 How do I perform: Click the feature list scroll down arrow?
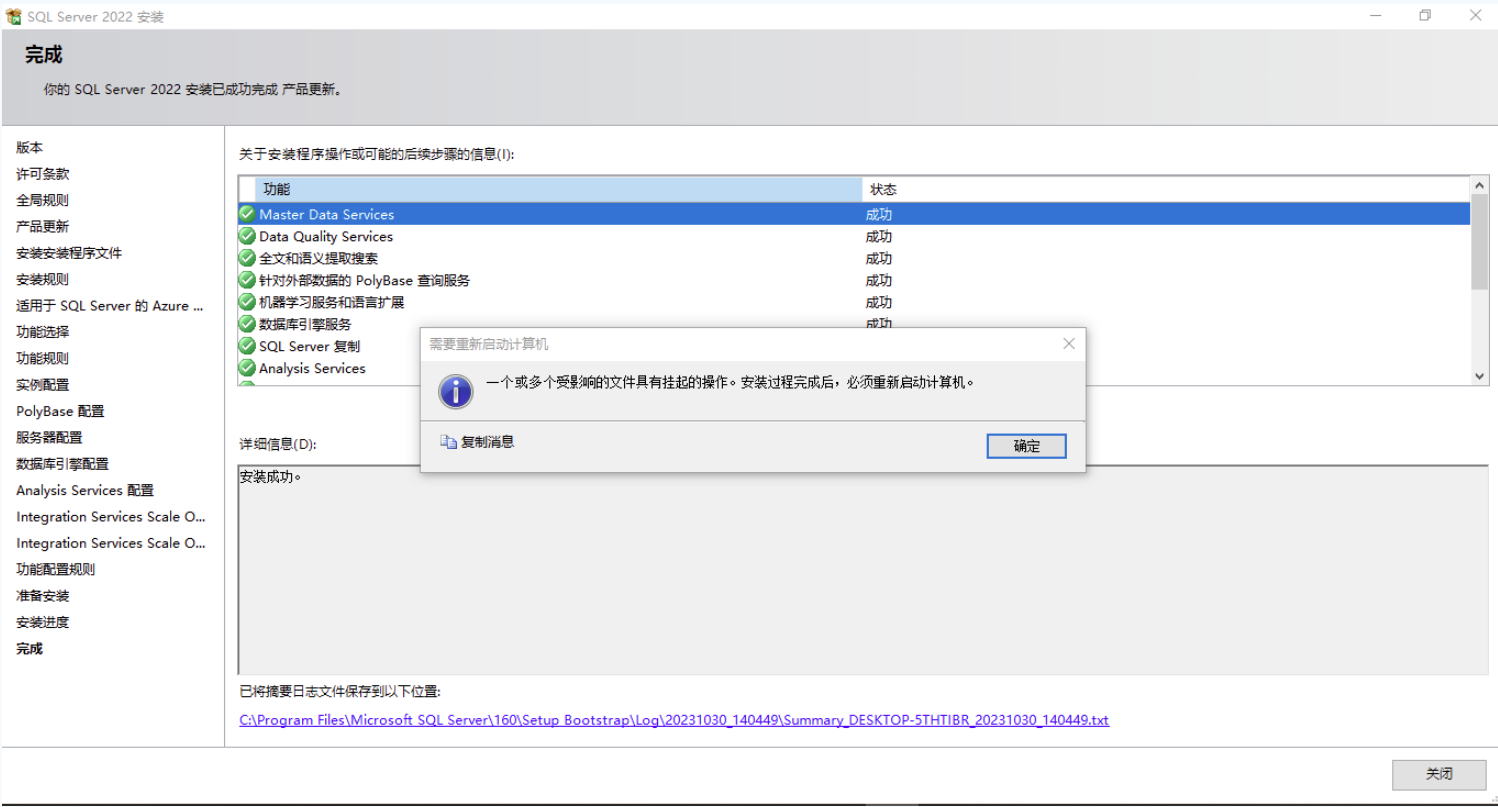tap(1480, 376)
